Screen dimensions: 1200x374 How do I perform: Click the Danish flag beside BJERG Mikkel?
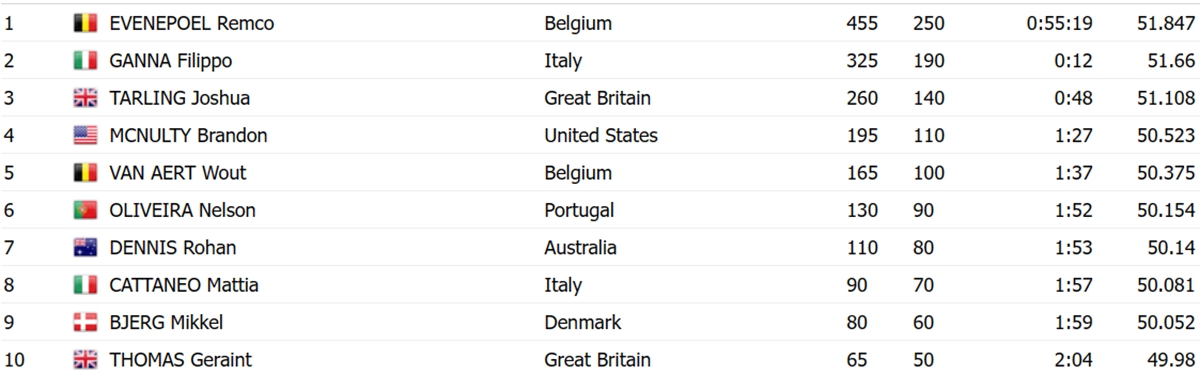(85, 322)
